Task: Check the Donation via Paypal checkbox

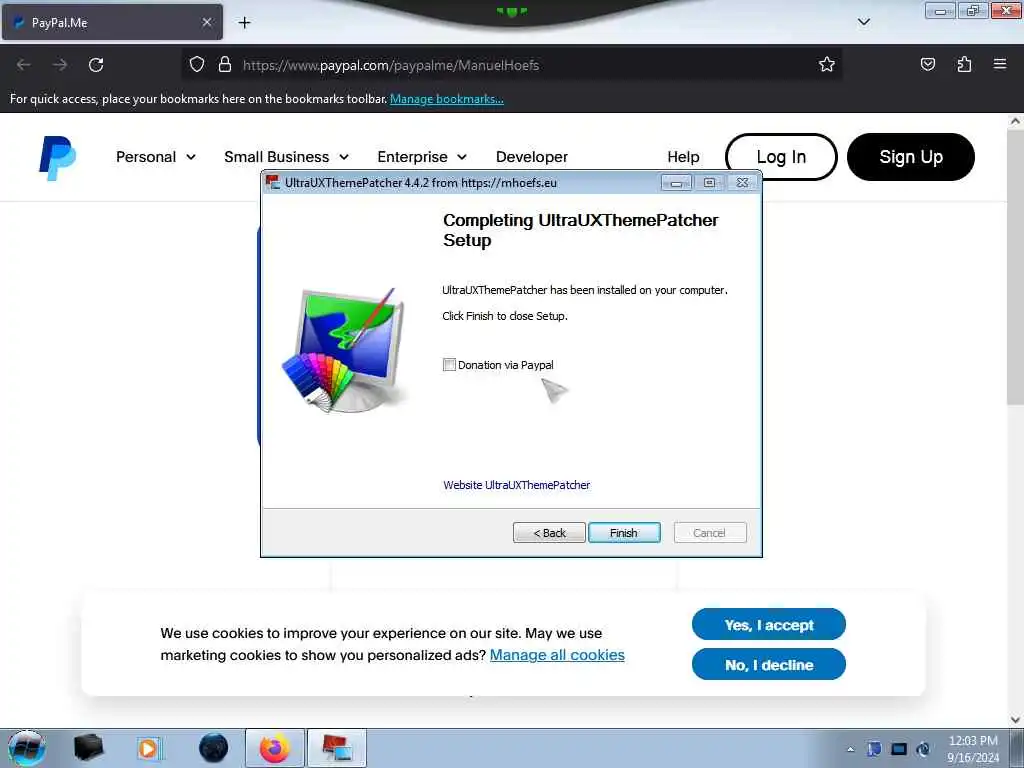Action: [449, 364]
